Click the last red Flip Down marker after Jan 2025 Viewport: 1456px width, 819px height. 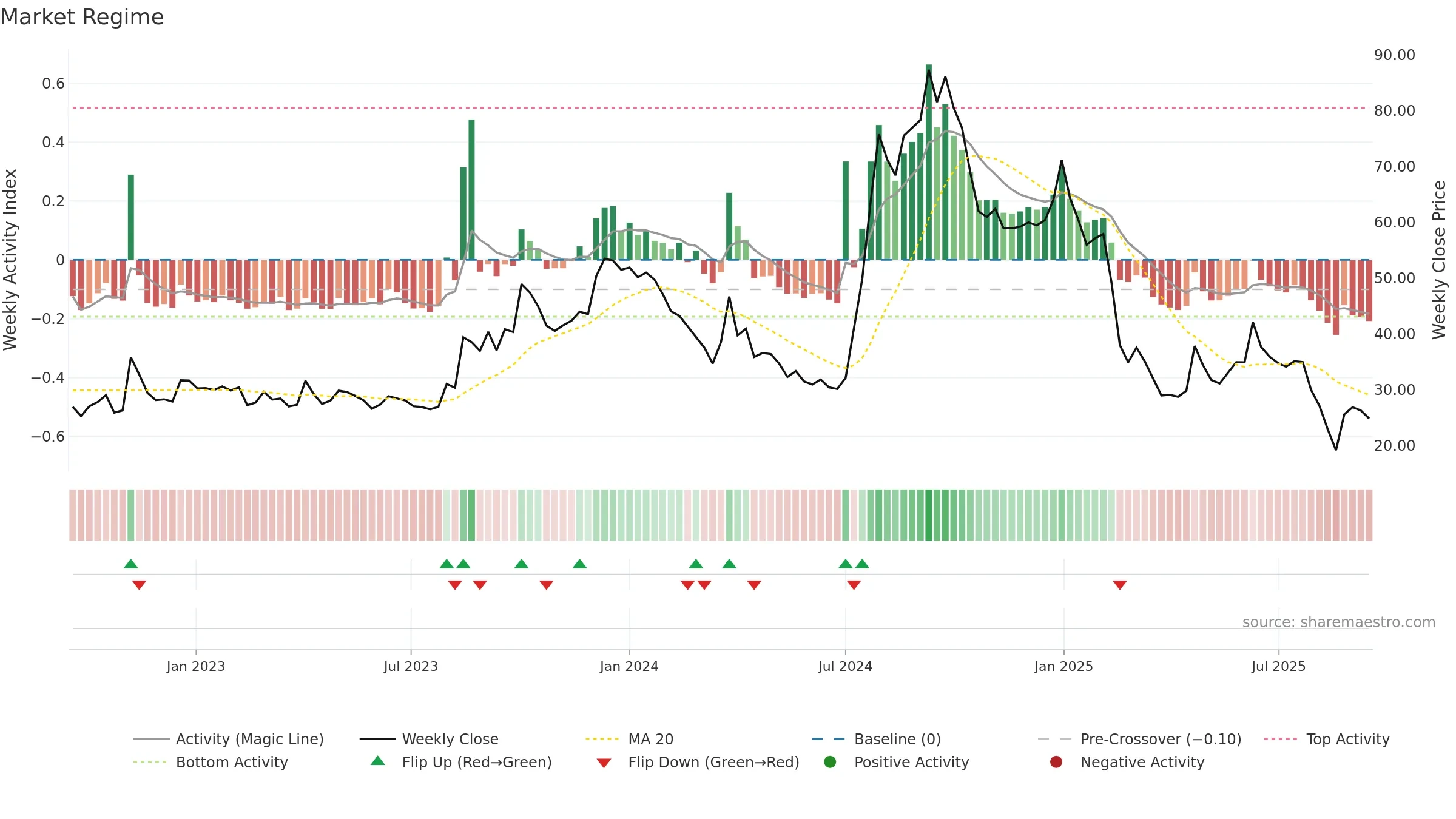pyautogui.click(x=1120, y=585)
